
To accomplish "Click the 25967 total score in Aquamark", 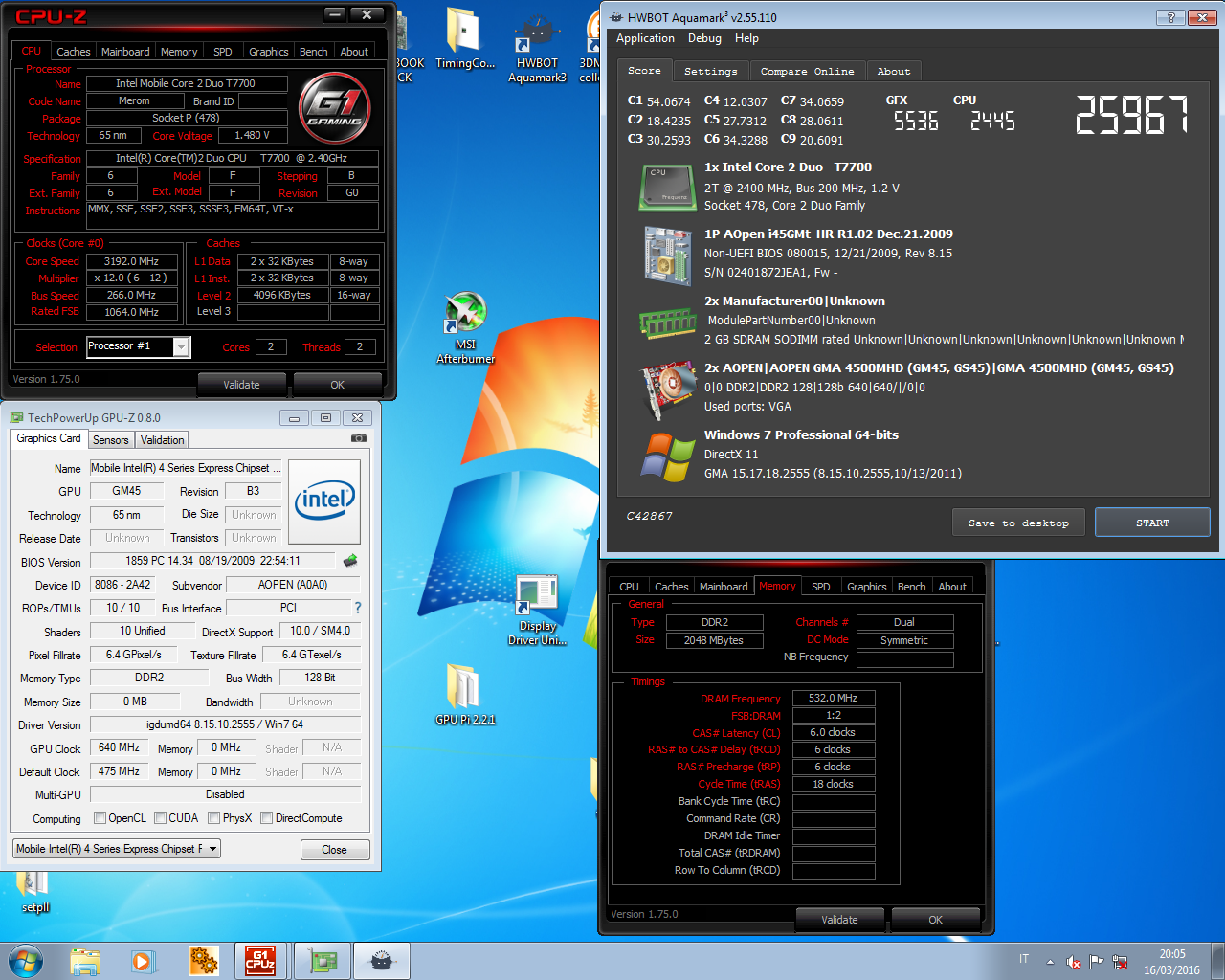I will click(x=1131, y=115).
